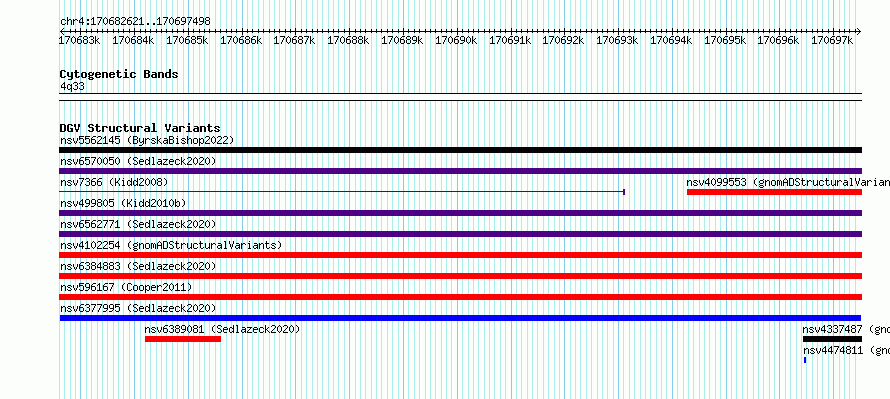
Task: Click the DGV Structural Variants track title
Action: click(x=140, y=128)
